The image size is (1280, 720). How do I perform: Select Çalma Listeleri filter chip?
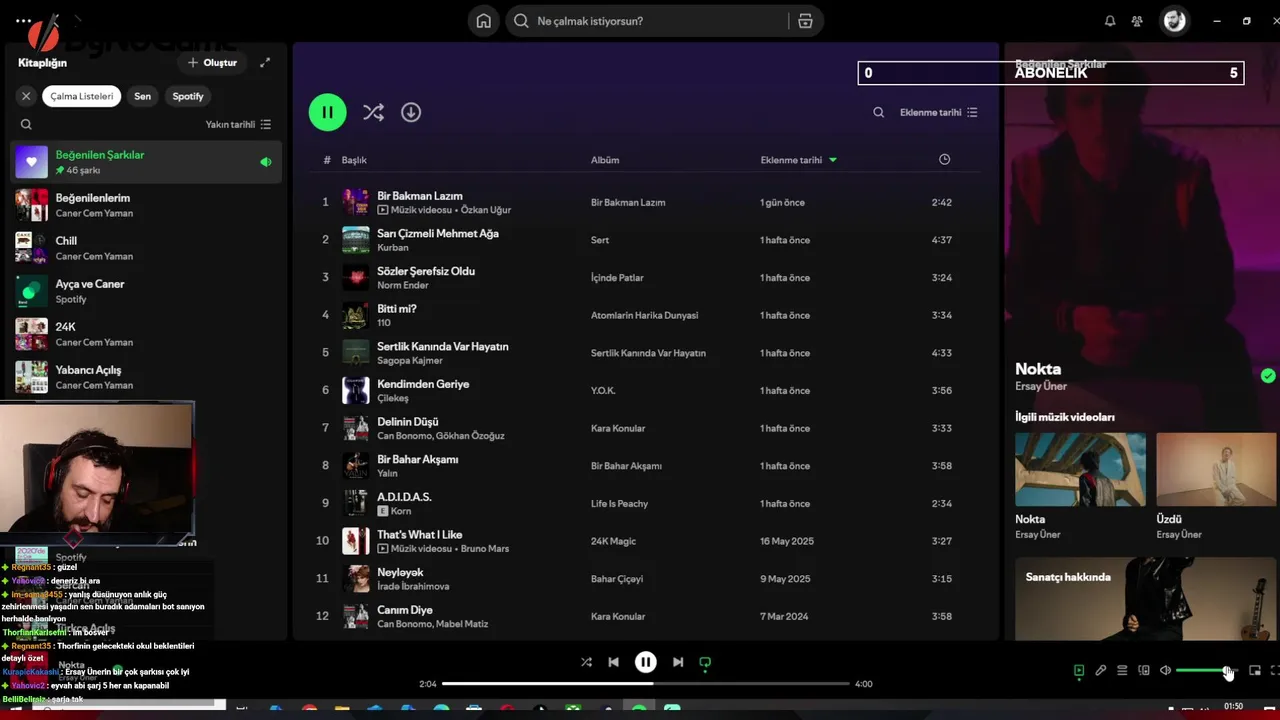point(81,96)
